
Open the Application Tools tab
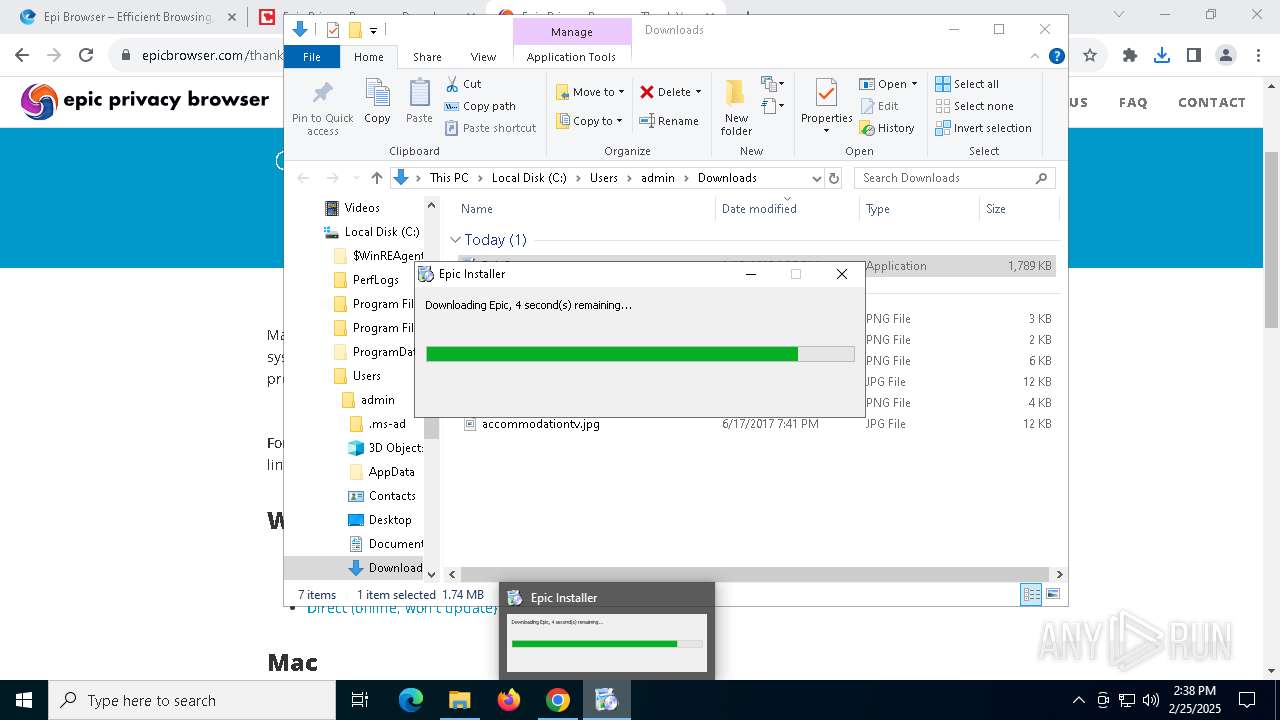(571, 57)
